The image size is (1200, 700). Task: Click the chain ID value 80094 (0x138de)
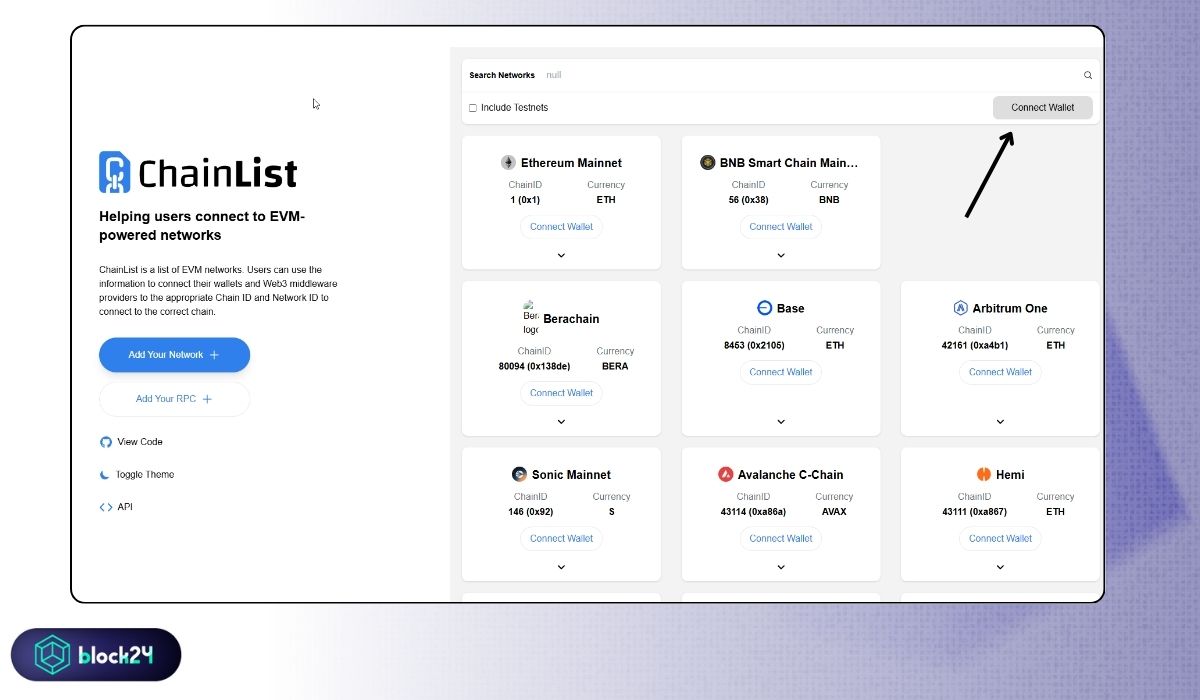pos(534,366)
